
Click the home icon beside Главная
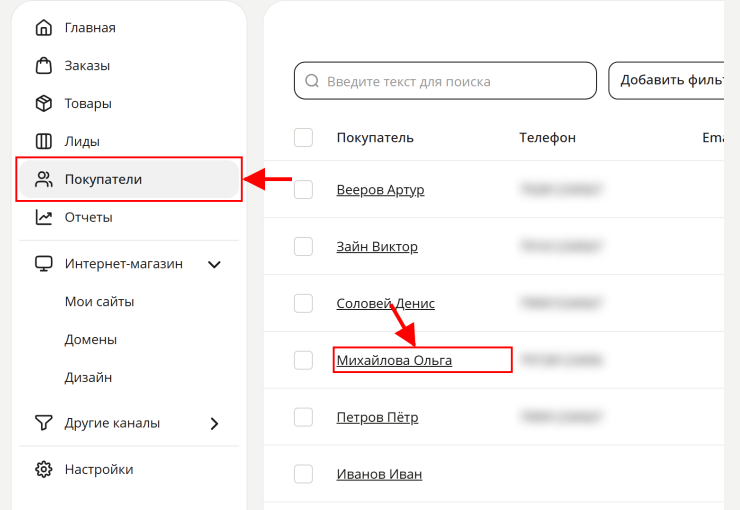[43, 28]
